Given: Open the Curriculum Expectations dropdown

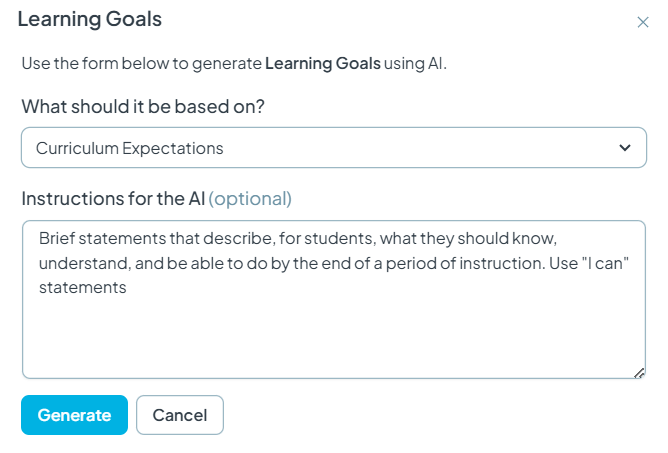Looking at the screenshot, I should [x=334, y=147].
